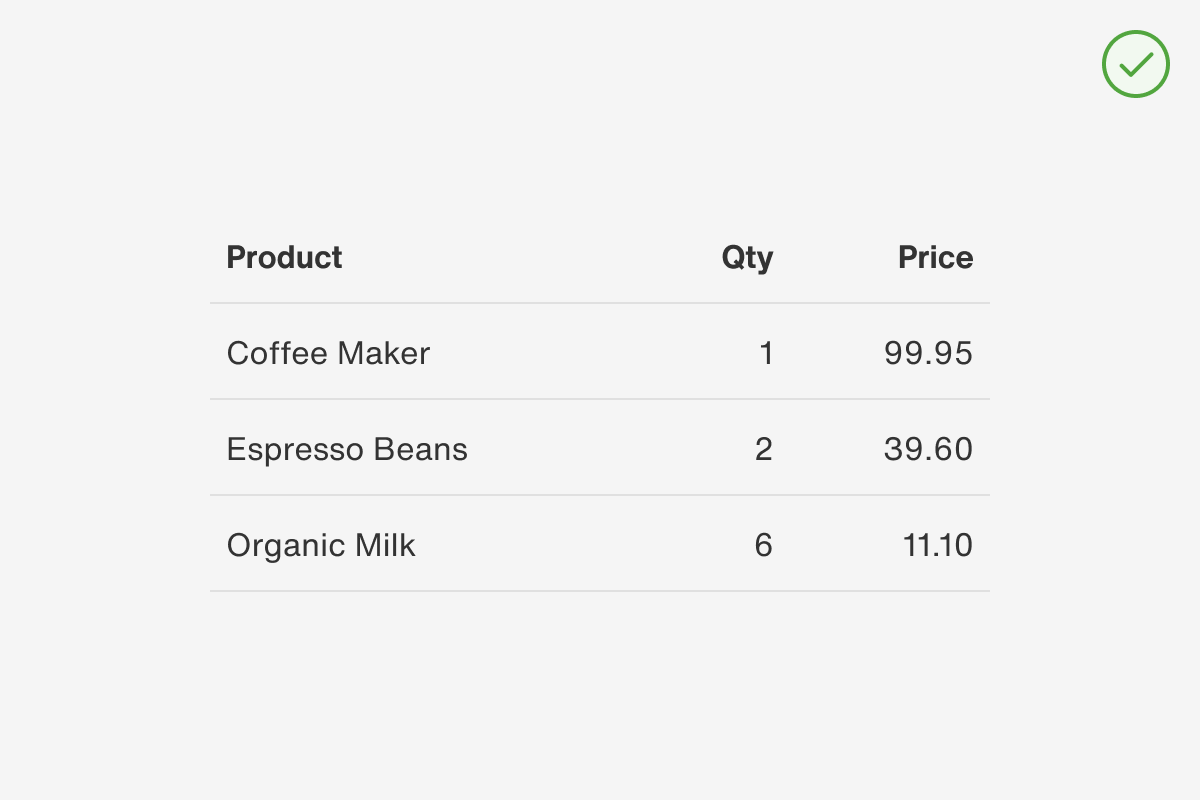Screen dimensions: 1200x800
Task: Click blank area between Organic Milk and 6
Action: 585,545
